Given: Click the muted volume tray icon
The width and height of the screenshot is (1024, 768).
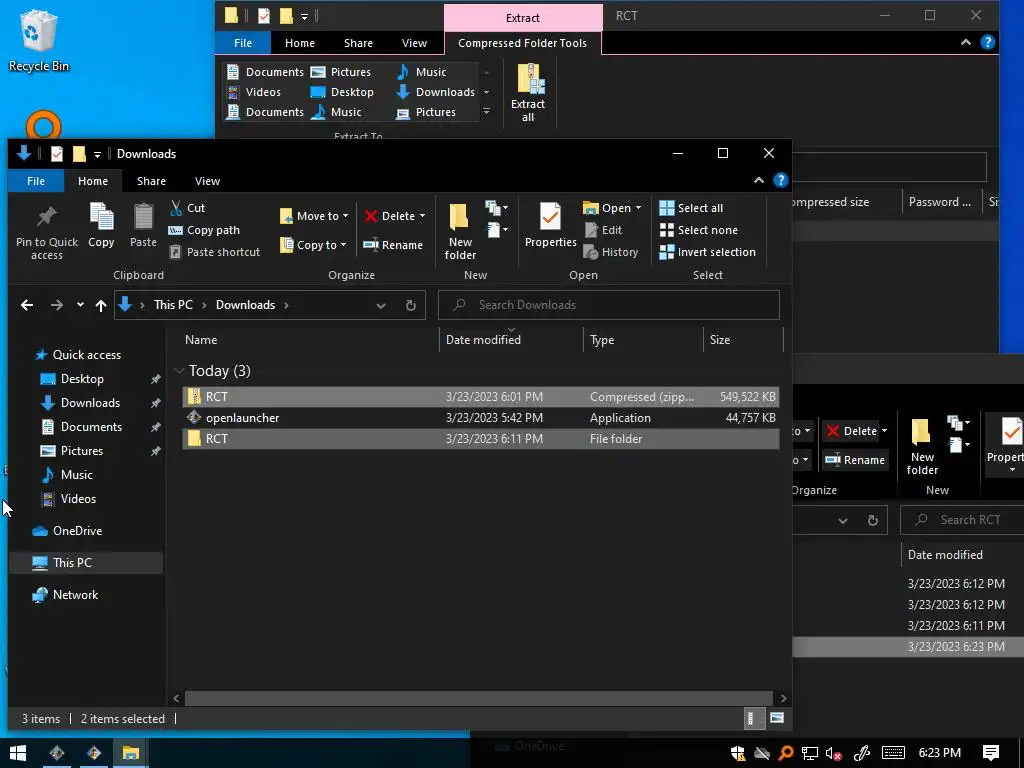Looking at the screenshot, I should click(833, 753).
